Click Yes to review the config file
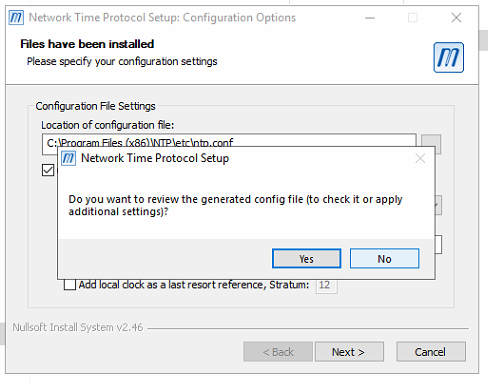Viewport: 488px width, 384px height. click(306, 258)
